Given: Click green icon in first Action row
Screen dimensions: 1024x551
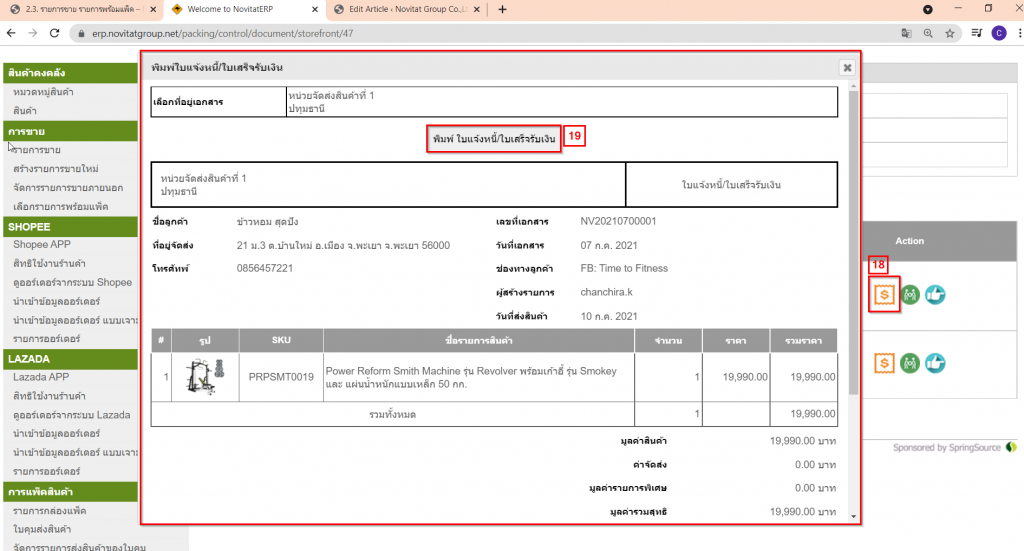Looking at the screenshot, I should point(910,294).
